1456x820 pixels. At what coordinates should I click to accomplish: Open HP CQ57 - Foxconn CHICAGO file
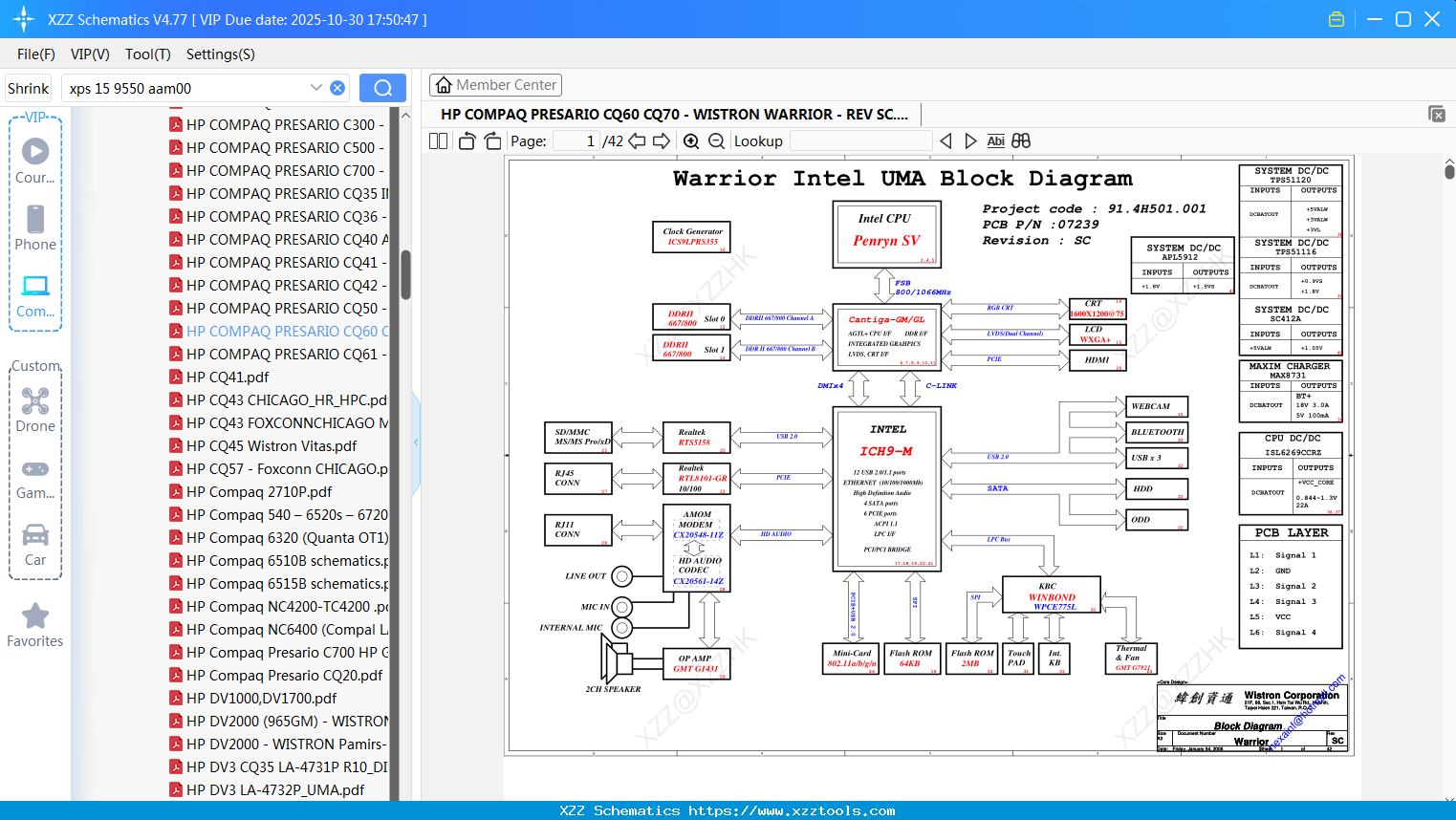point(278,468)
